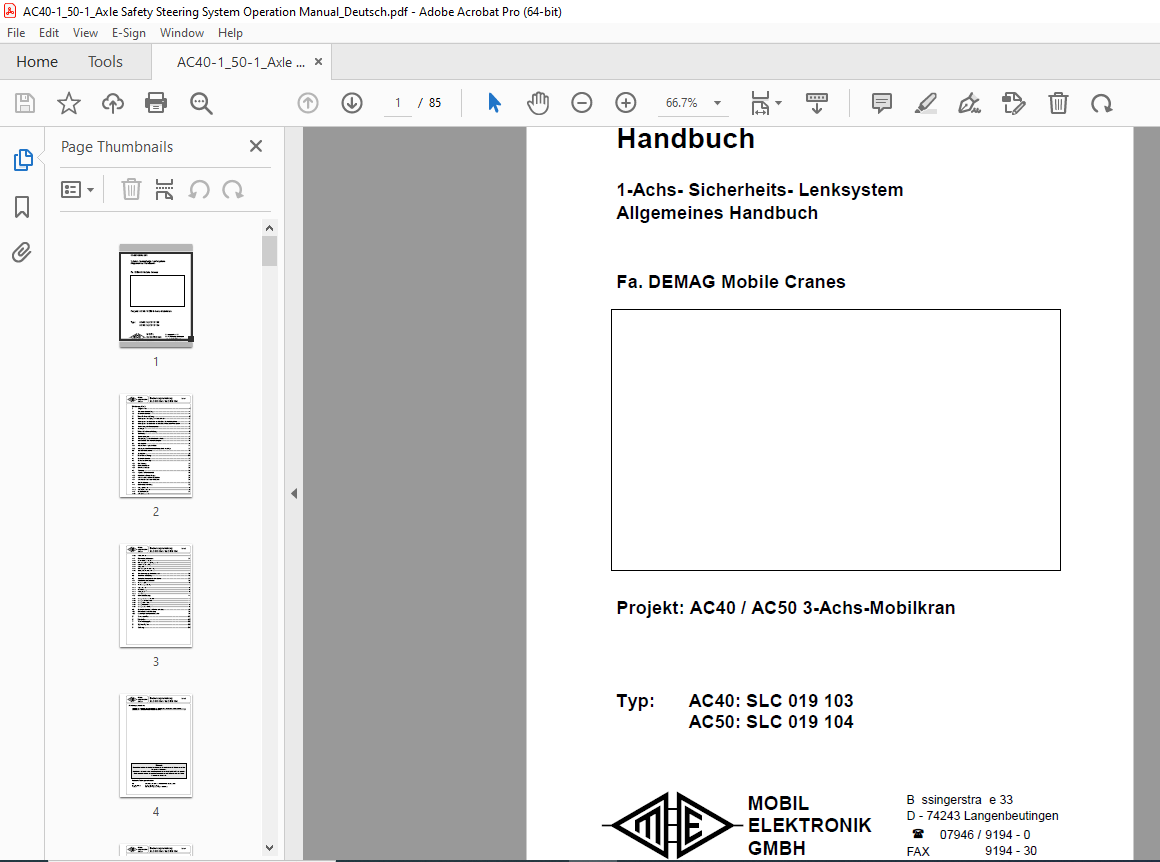This screenshot has height=862, width=1160.
Task: Open the Window menu
Action: [181, 33]
